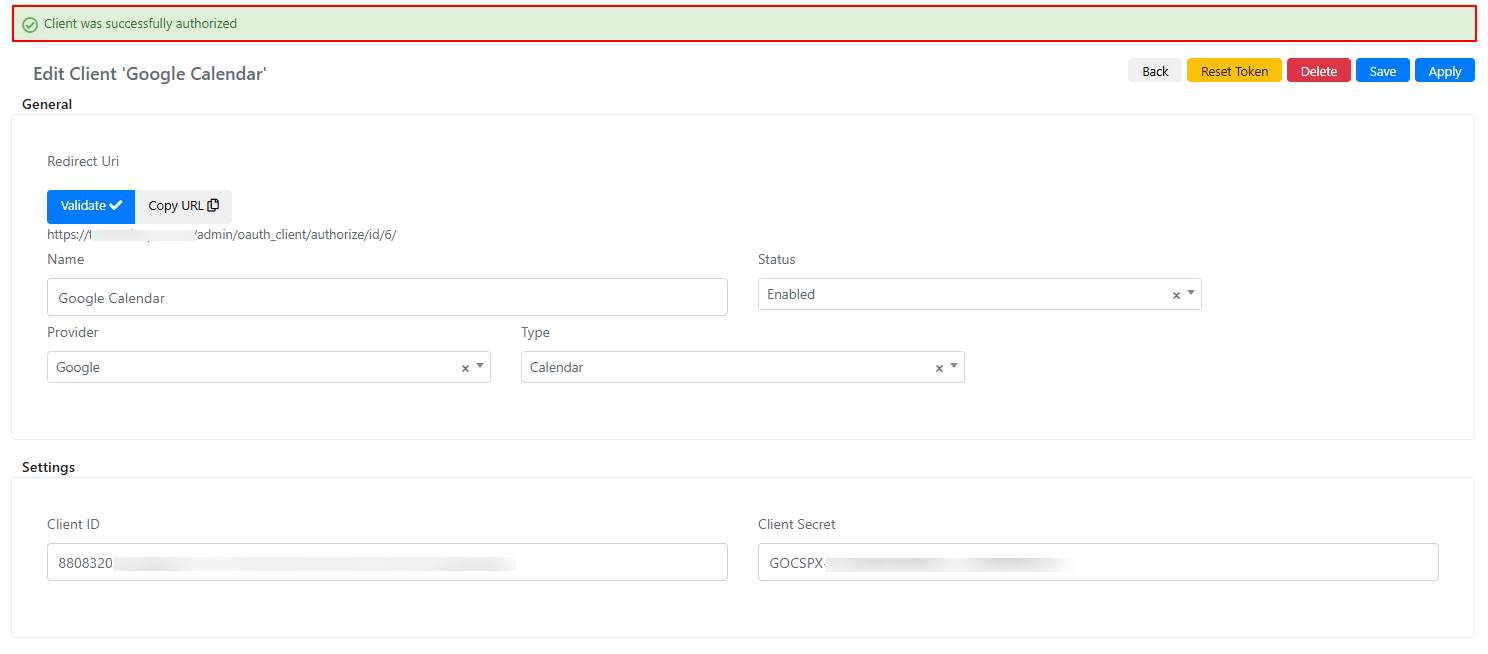
Task: Click the Save button
Action: click(1383, 71)
